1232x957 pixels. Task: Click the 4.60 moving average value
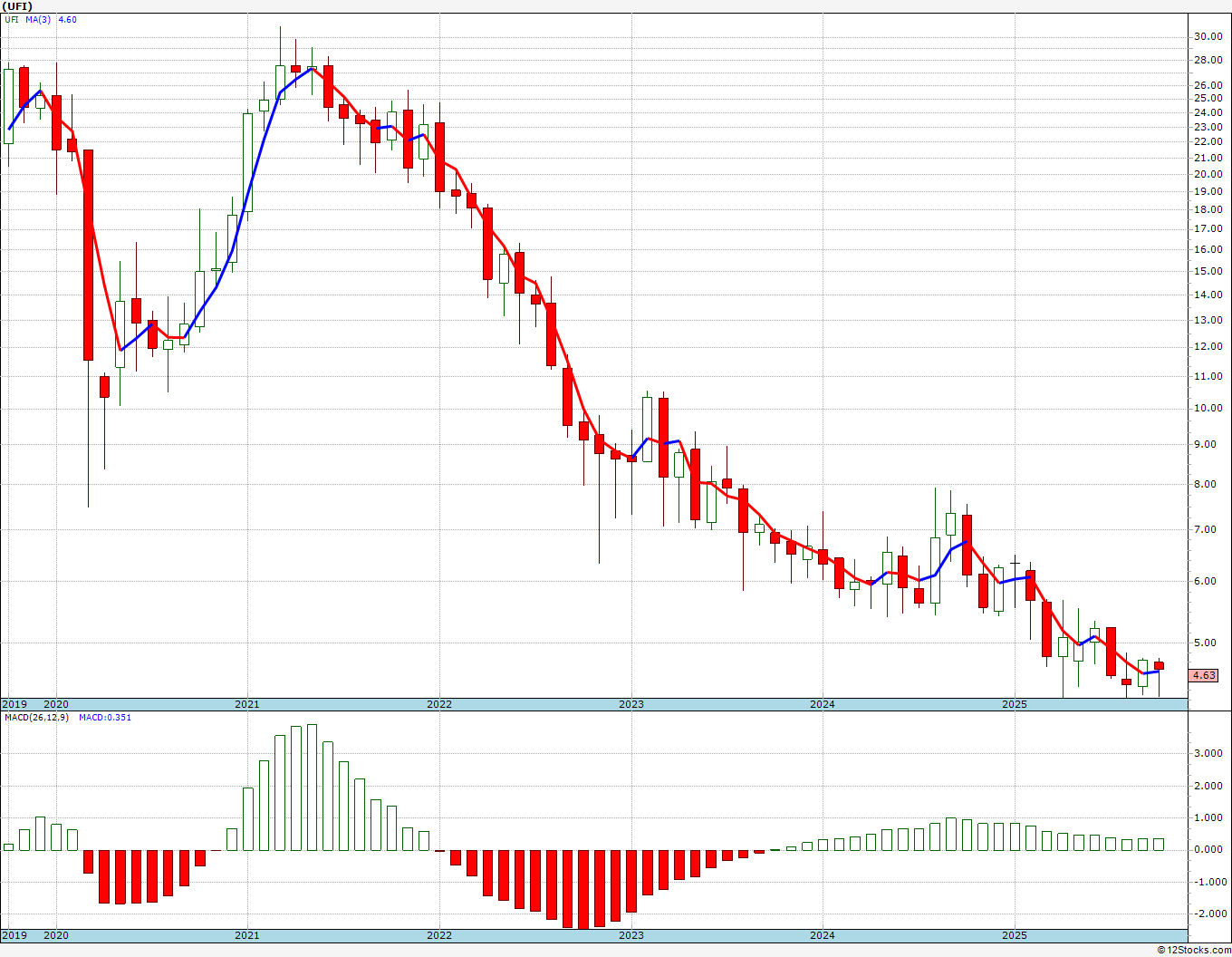[x=67, y=19]
